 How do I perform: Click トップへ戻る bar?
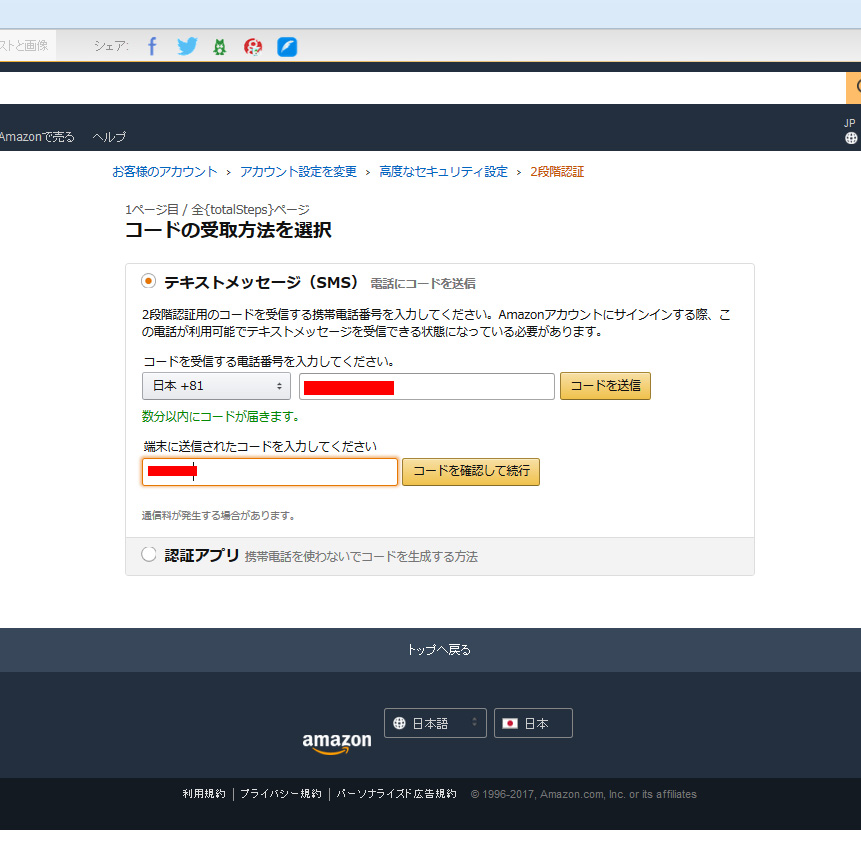click(x=430, y=650)
